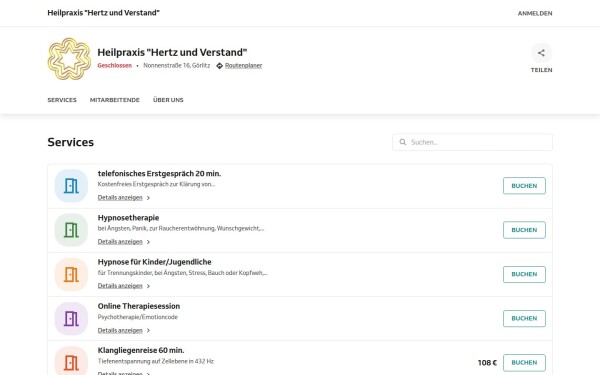The height and width of the screenshot is (375, 600).
Task: Click the golden star practice logo
Action: (69, 59)
